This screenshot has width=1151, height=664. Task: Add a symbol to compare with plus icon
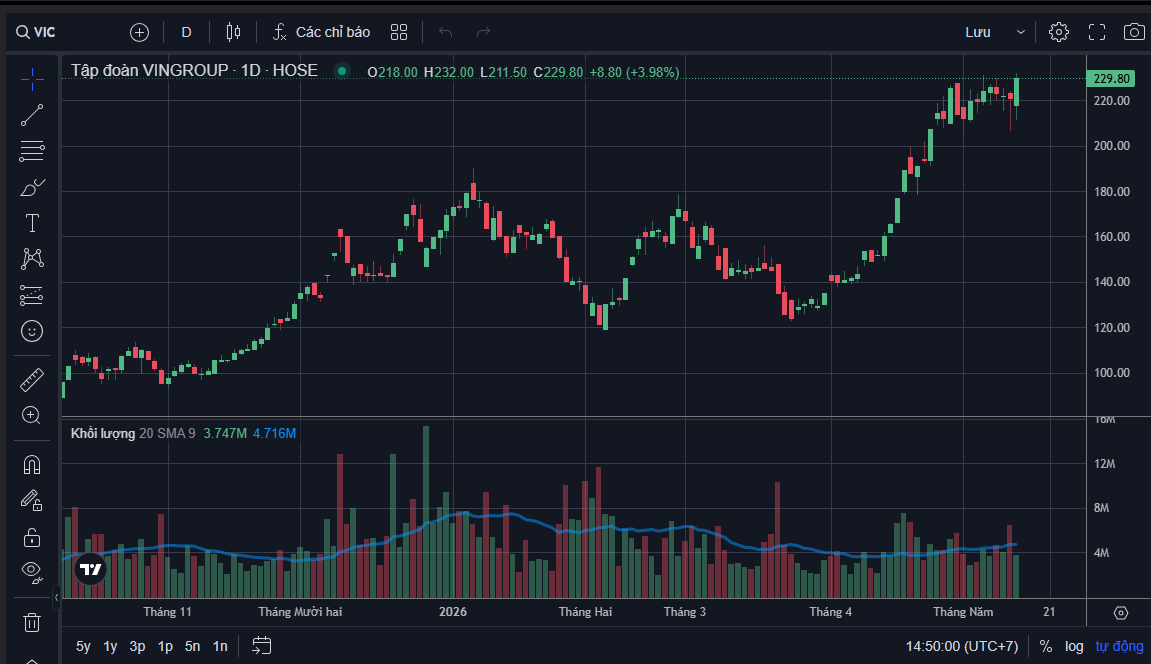[139, 32]
